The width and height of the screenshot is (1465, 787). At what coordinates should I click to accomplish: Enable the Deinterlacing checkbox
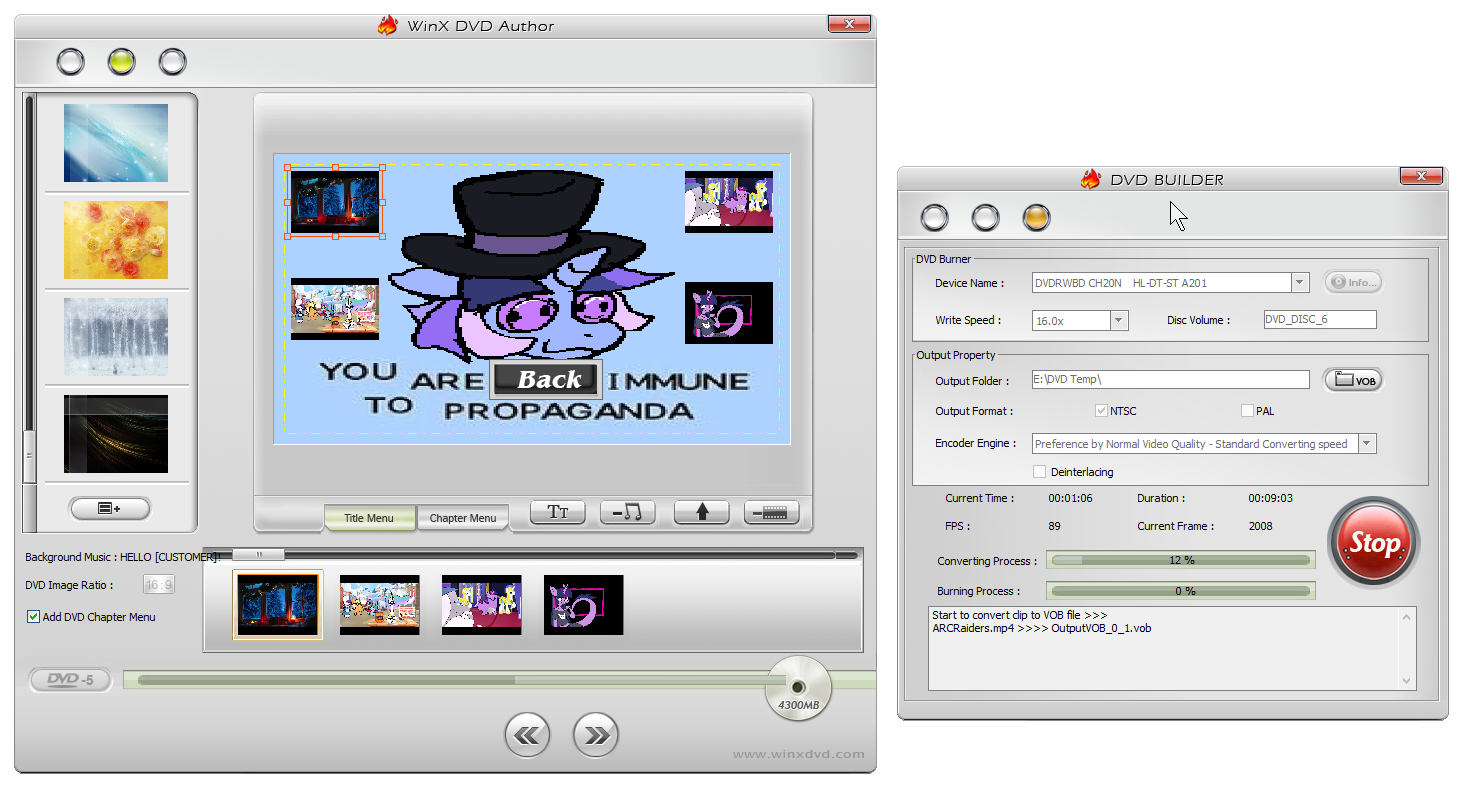coord(1039,472)
